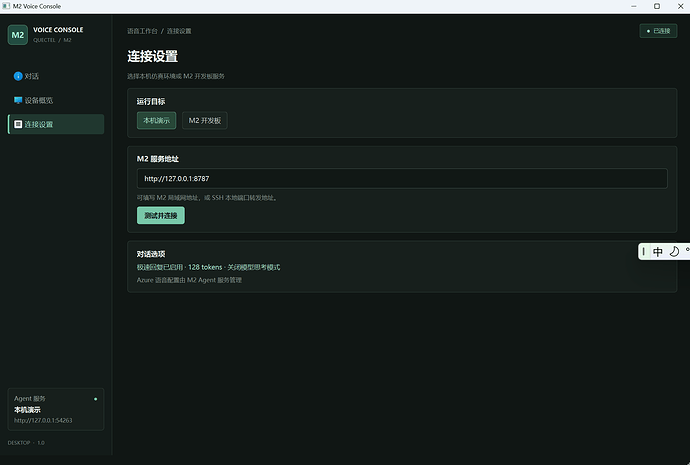Maximize the M2 Voice Console window
This screenshot has height=465, width=690.
(x=657, y=6)
